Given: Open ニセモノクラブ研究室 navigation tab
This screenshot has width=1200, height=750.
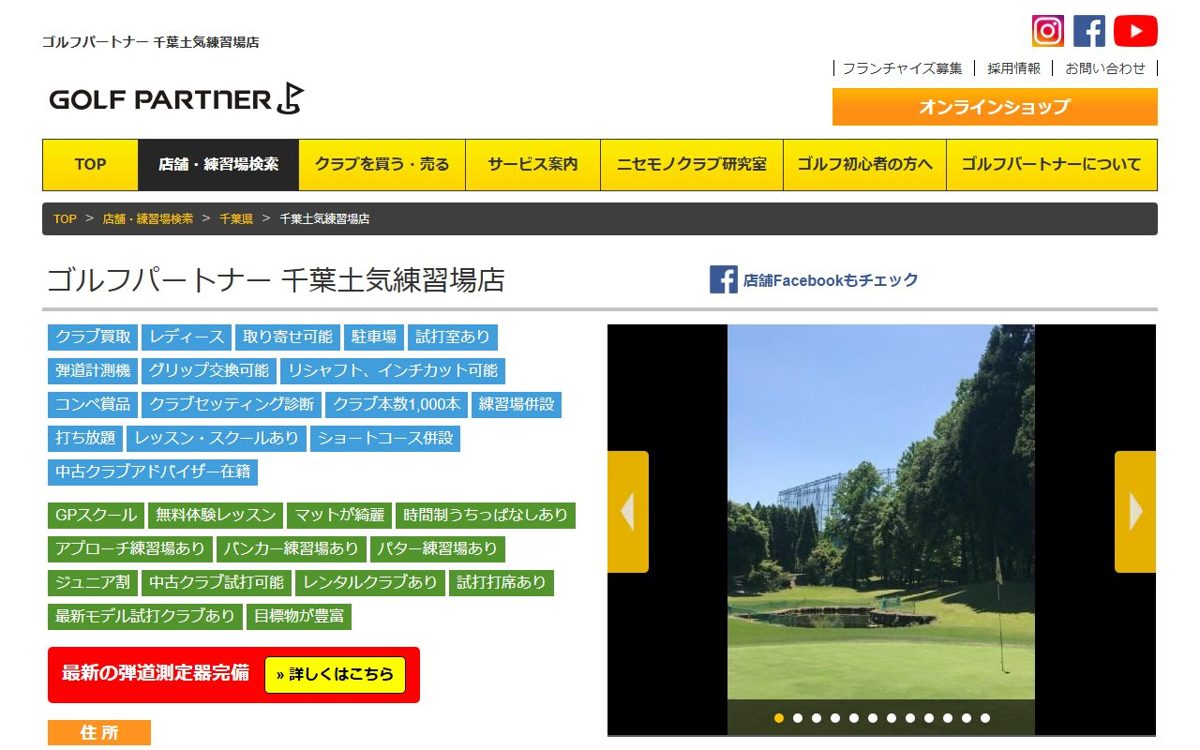Looking at the screenshot, I should point(692,165).
